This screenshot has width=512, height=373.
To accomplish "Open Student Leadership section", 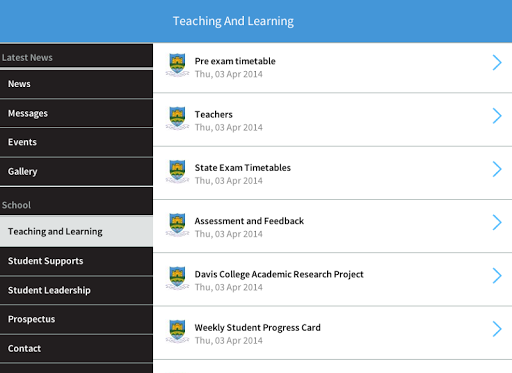I will 76,290.
